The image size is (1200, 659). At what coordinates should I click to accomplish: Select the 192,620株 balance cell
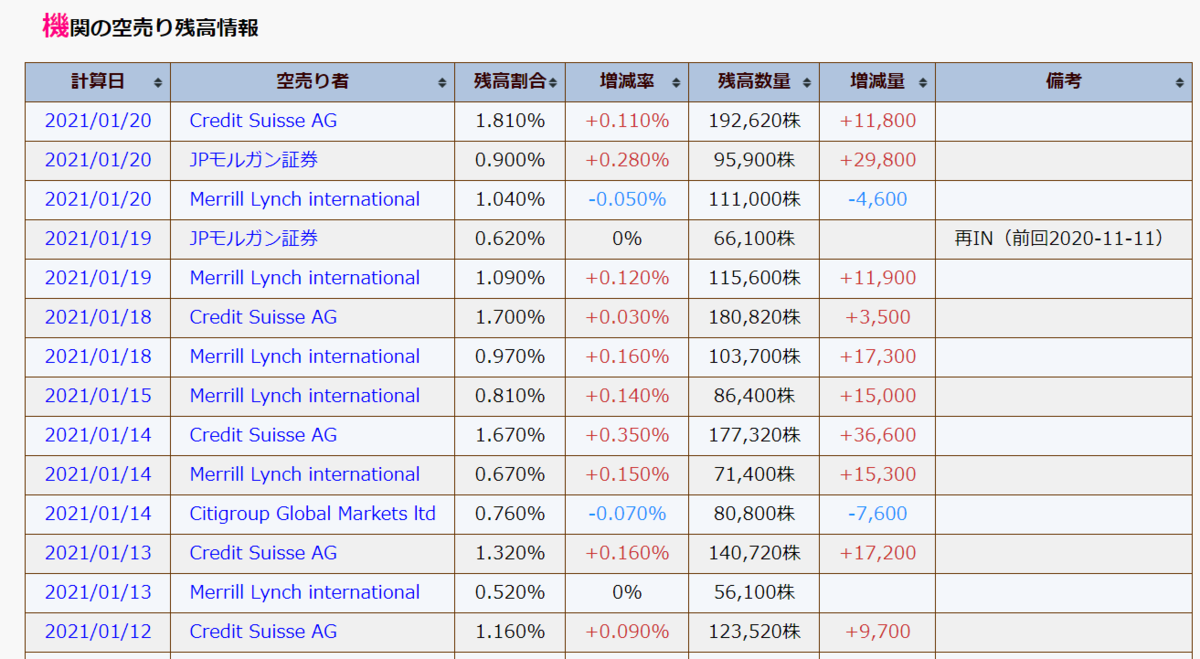pyautogui.click(x=754, y=121)
